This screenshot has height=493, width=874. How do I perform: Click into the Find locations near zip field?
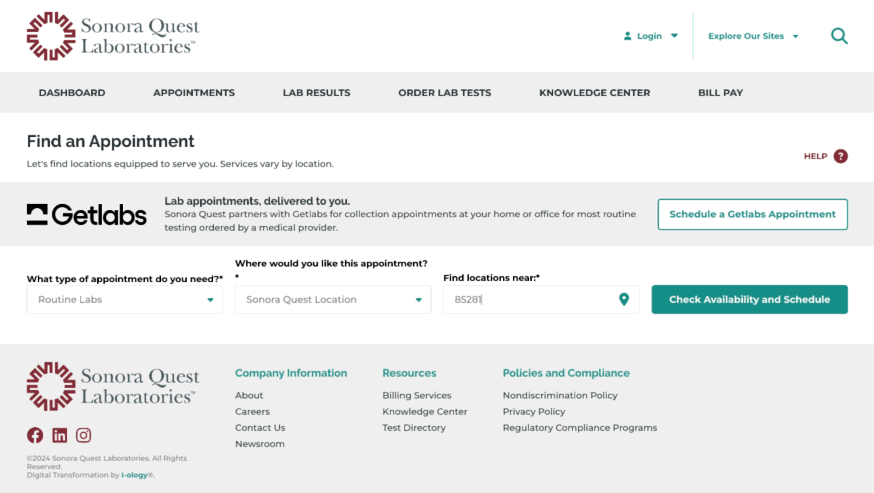(x=541, y=299)
